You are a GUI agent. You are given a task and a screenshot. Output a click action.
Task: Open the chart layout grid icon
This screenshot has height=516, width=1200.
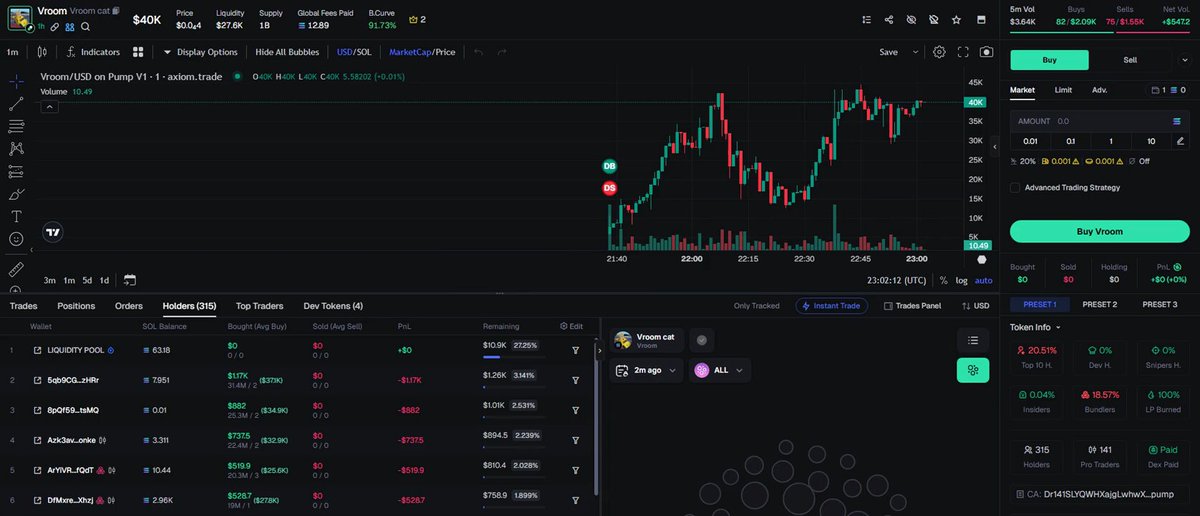[137, 52]
